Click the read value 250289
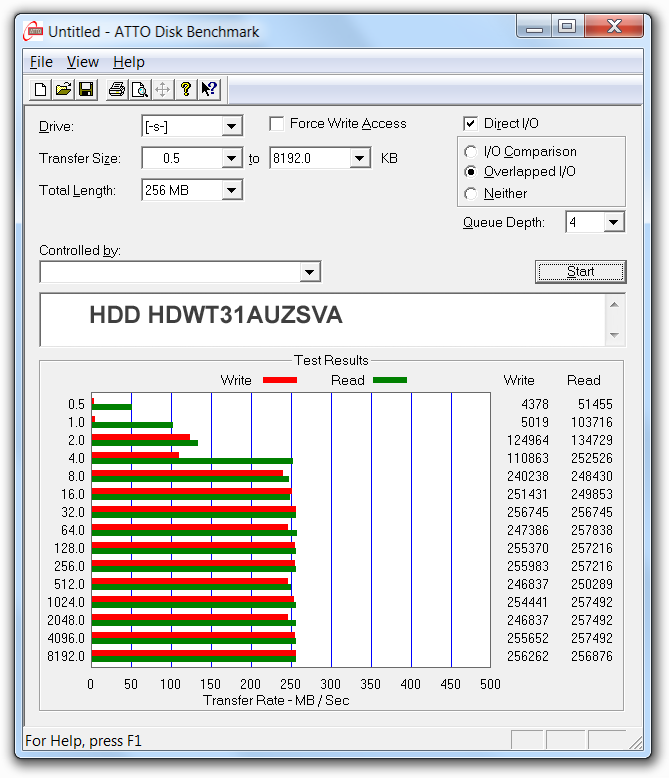 click(x=592, y=584)
